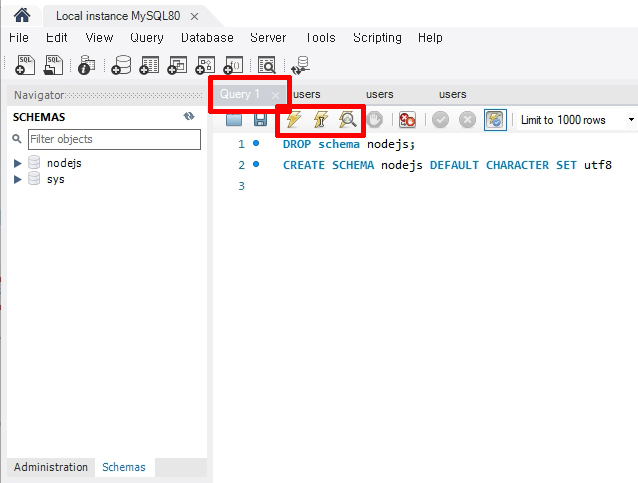Switch to the Local instance MySQL80 tab
This screenshot has width=638, height=483.
tap(118, 16)
